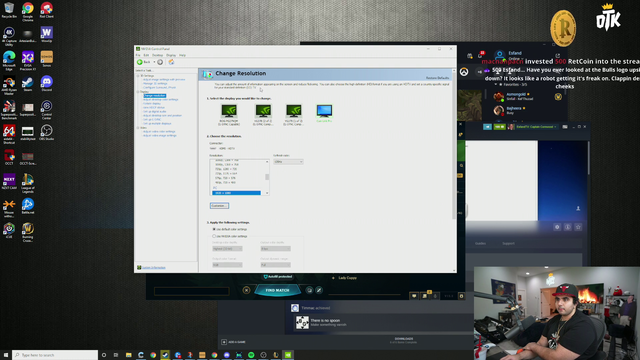Select the blue-screen fourth display icon
The height and width of the screenshot is (360, 640).
(x=324, y=111)
